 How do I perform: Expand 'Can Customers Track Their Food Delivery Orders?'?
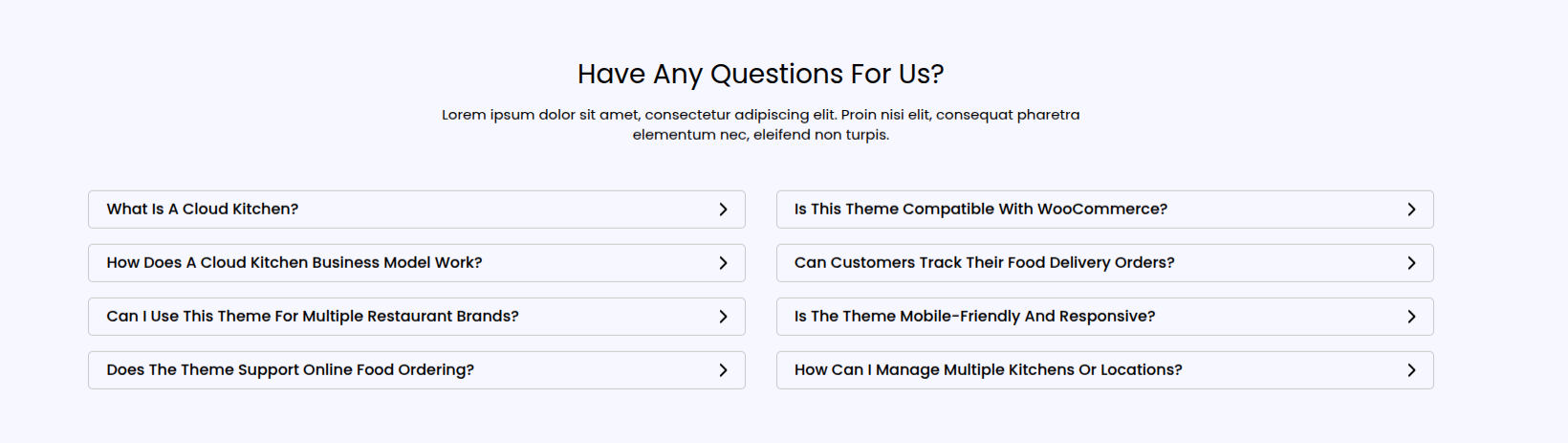(985, 263)
